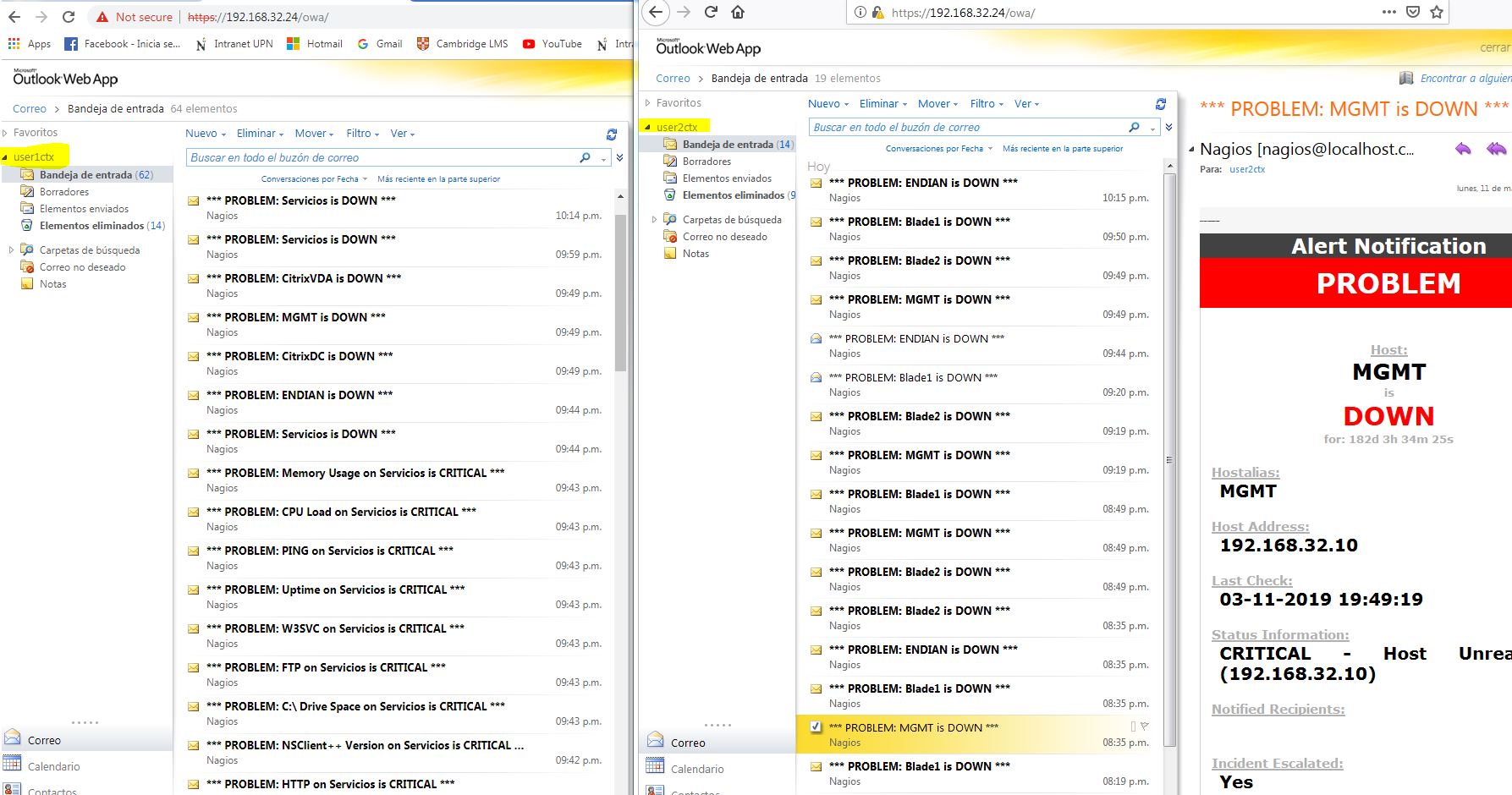
Task: Open the Apps shortcut in the bookmarks bar
Action: click(30, 44)
